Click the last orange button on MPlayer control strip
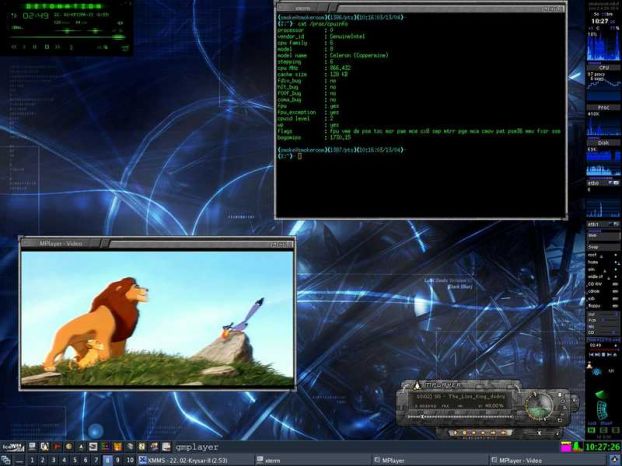This screenshot has width=622, height=466. coord(503,433)
